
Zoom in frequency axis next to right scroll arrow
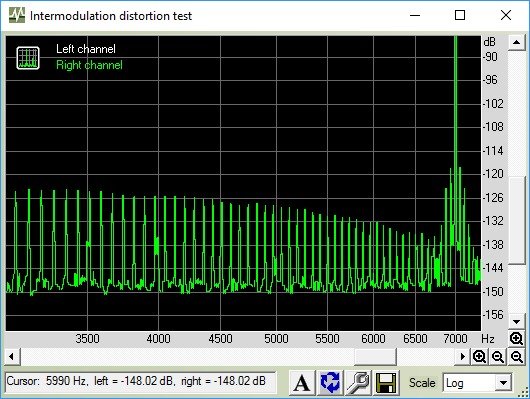click(480, 356)
